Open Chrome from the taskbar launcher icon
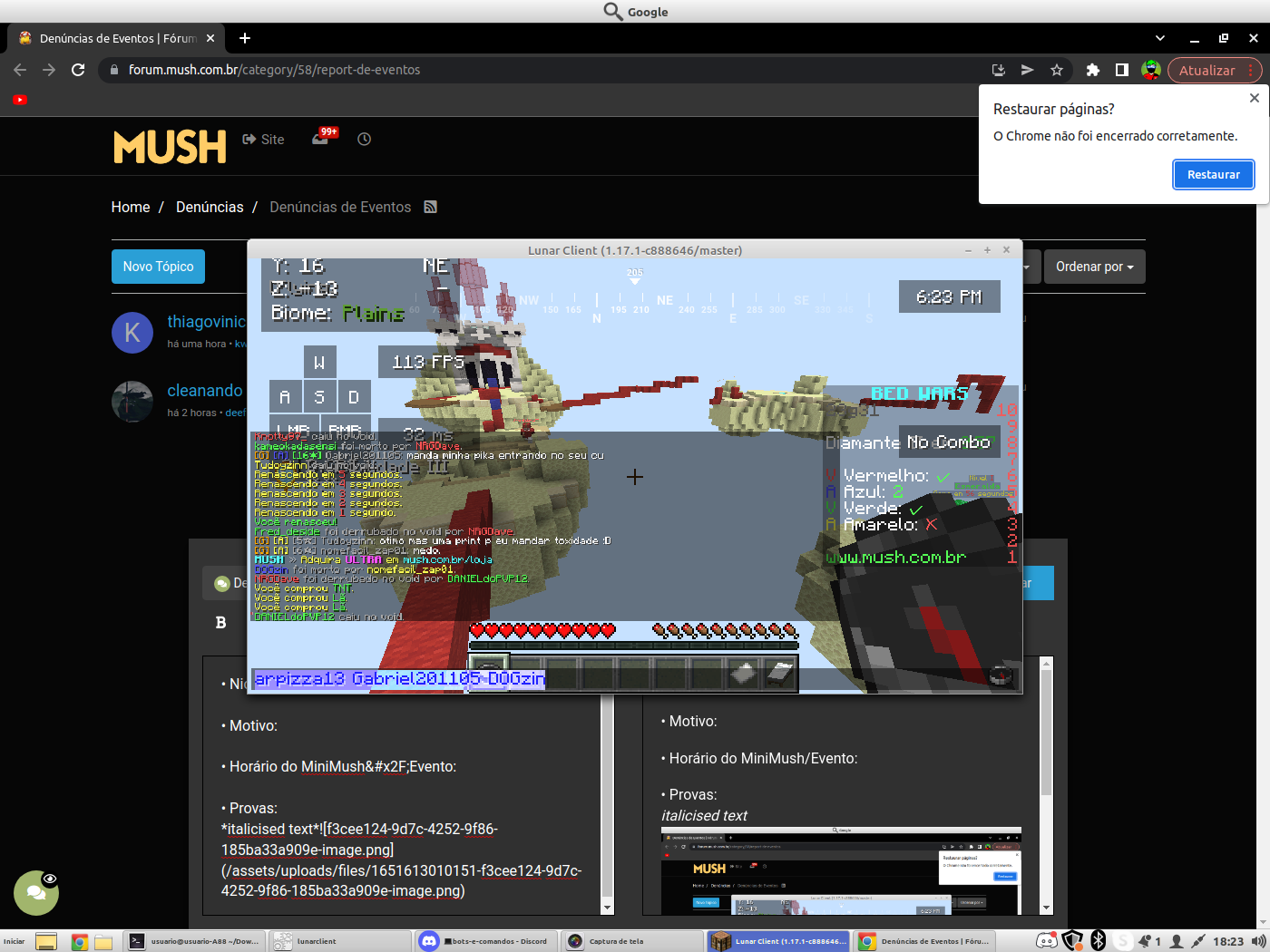The width and height of the screenshot is (1270, 952). point(80,942)
